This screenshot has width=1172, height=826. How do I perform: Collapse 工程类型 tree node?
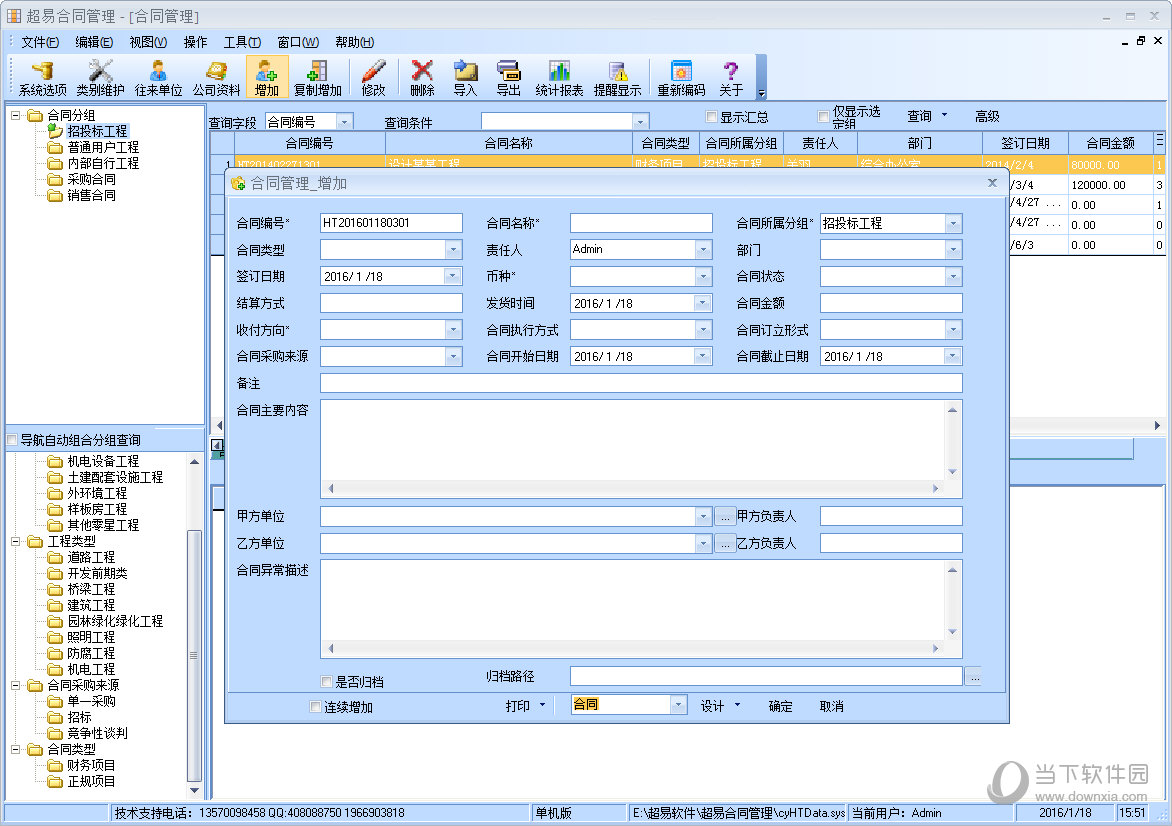(15, 541)
